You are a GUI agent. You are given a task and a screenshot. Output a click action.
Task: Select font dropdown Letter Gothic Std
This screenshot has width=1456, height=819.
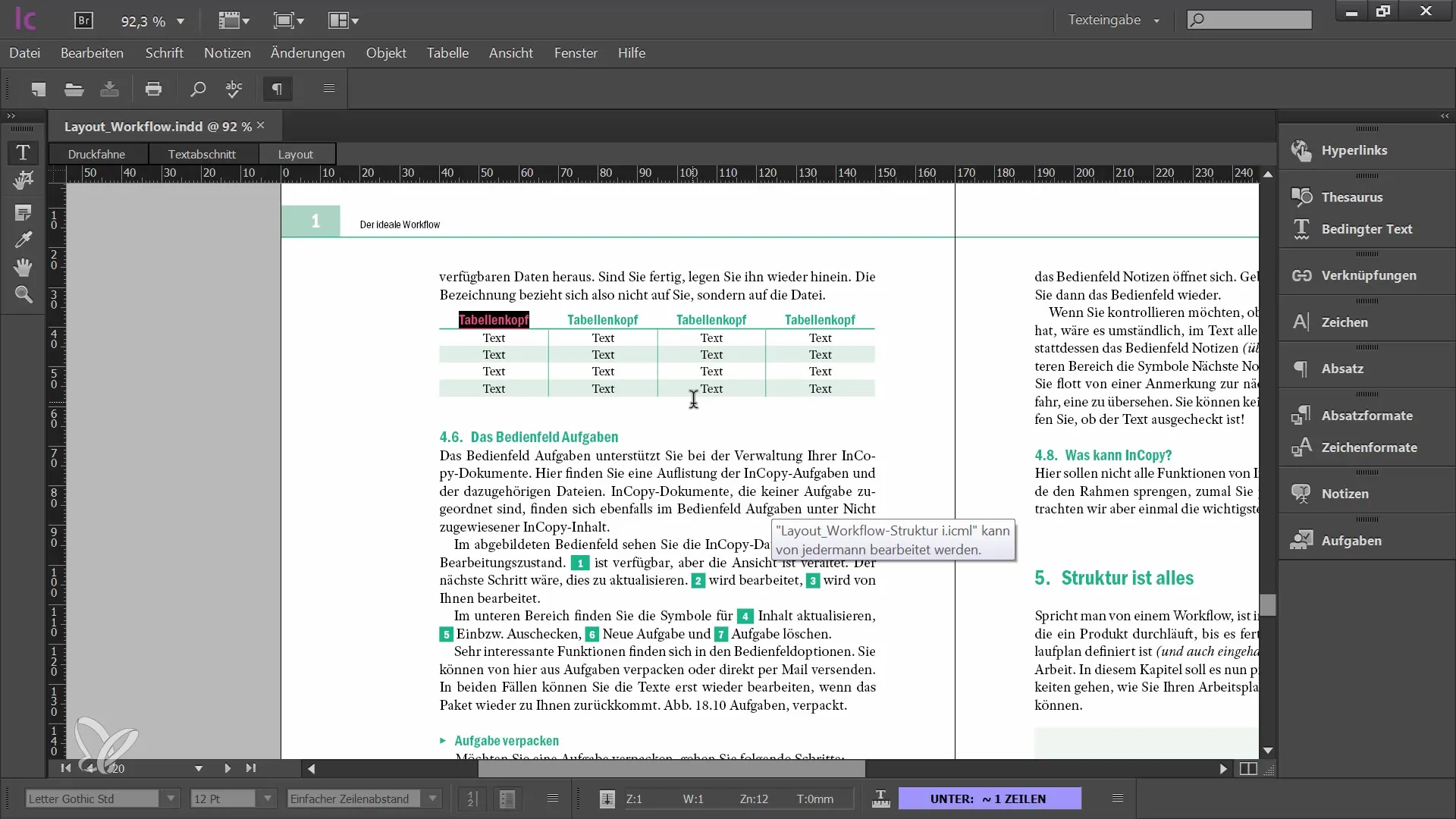tap(100, 799)
